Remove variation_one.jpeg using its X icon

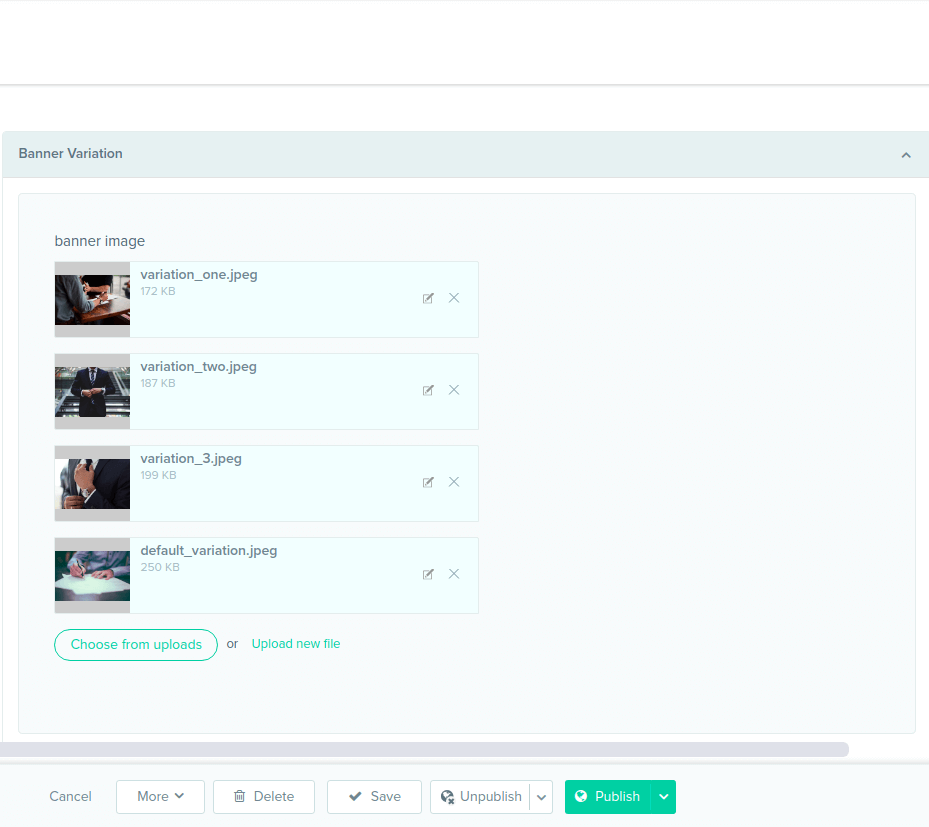(x=454, y=298)
